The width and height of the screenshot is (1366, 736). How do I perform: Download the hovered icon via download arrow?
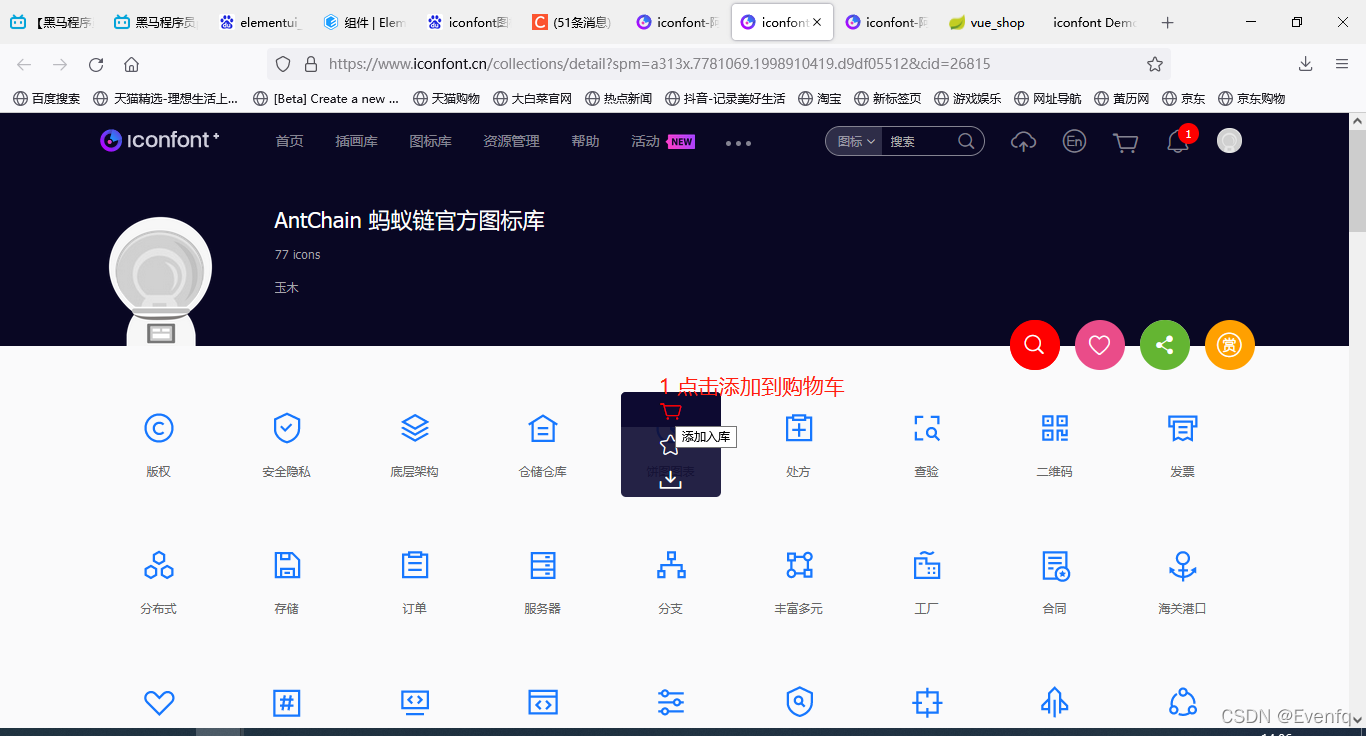click(671, 479)
